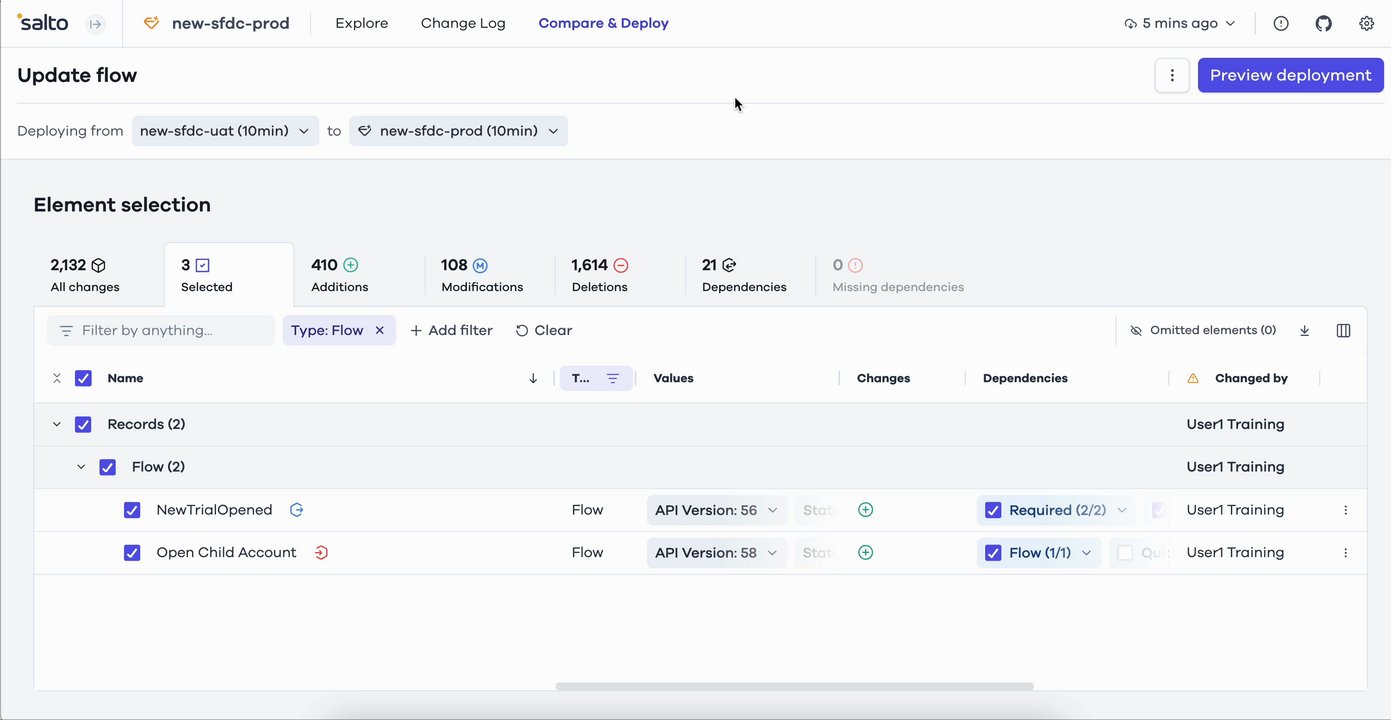Remove the Type: Flow filter chip
This screenshot has height=720, width=1391.
[x=380, y=330]
